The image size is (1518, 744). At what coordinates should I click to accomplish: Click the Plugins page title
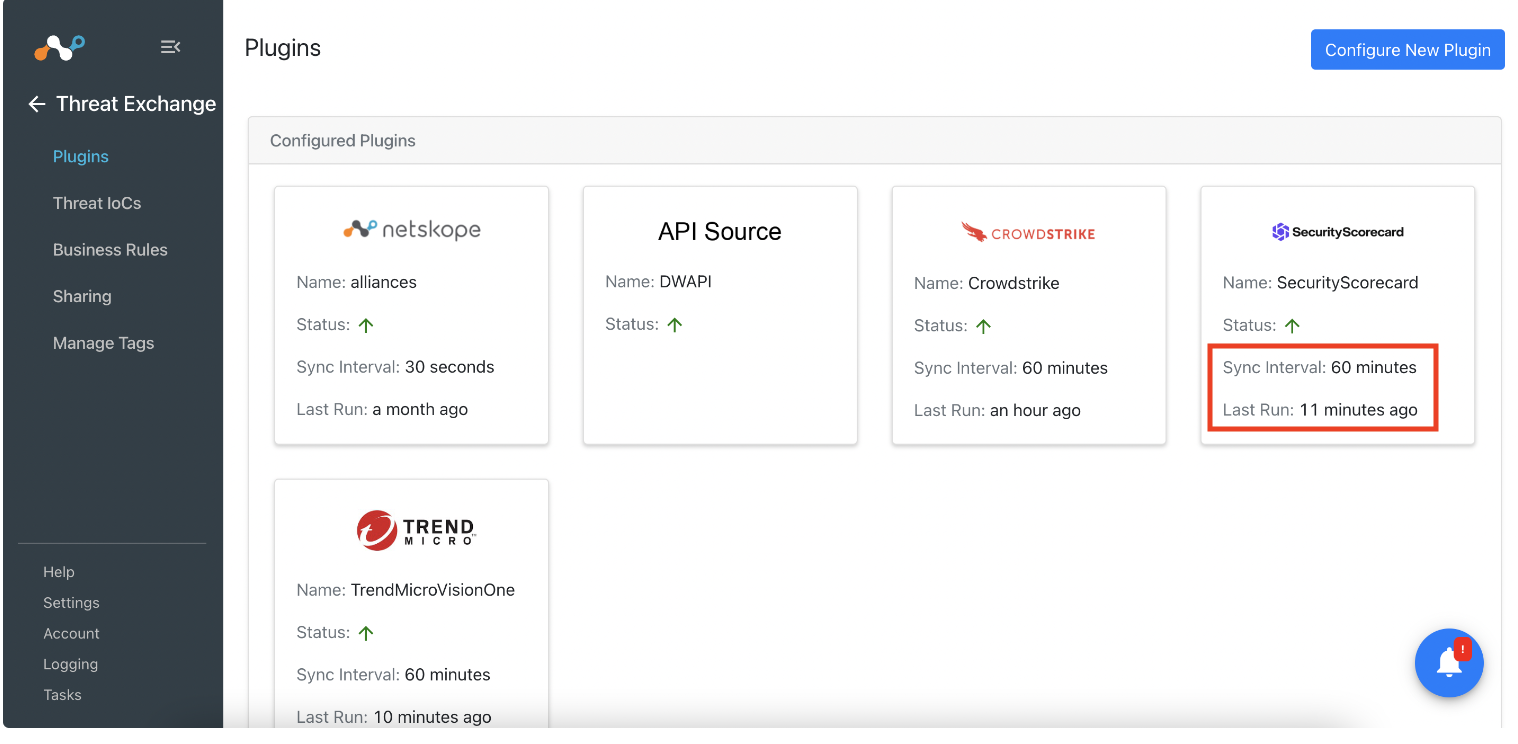pyautogui.click(x=283, y=48)
